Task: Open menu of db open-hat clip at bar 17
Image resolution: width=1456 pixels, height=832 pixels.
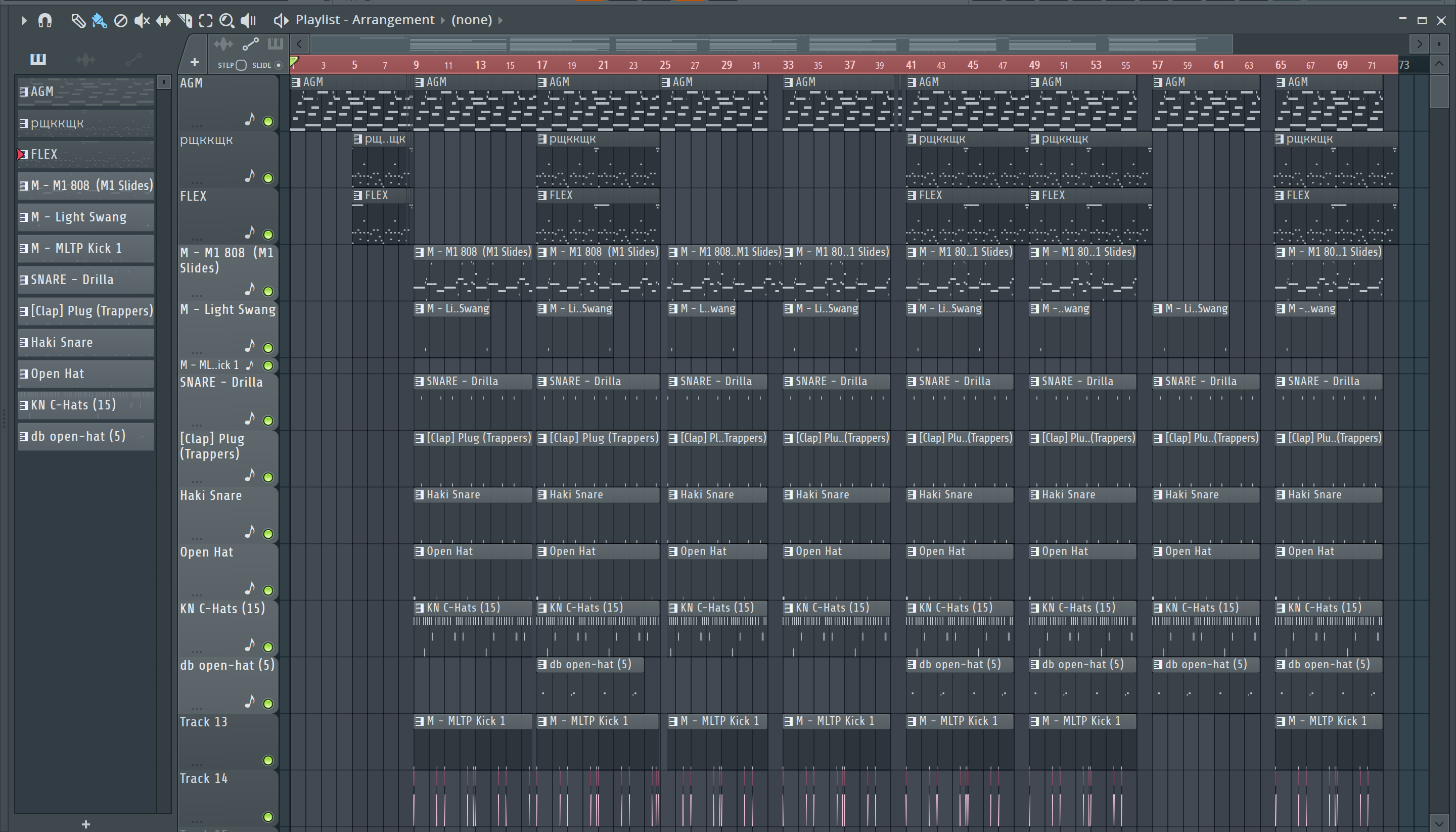Action: pyautogui.click(x=542, y=665)
